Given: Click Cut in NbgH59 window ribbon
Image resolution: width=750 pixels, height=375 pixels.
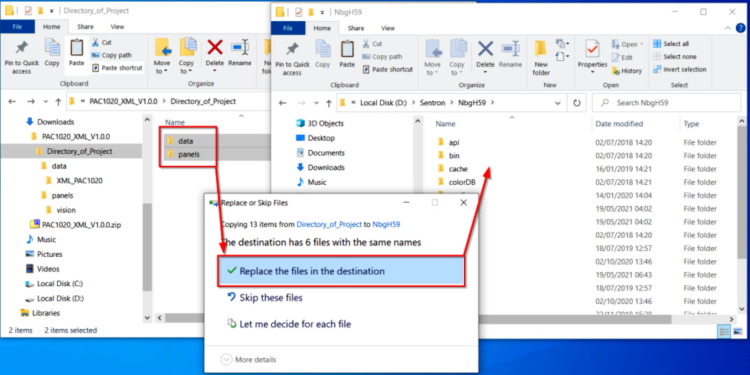Looking at the screenshot, I should tap(372, 44).
